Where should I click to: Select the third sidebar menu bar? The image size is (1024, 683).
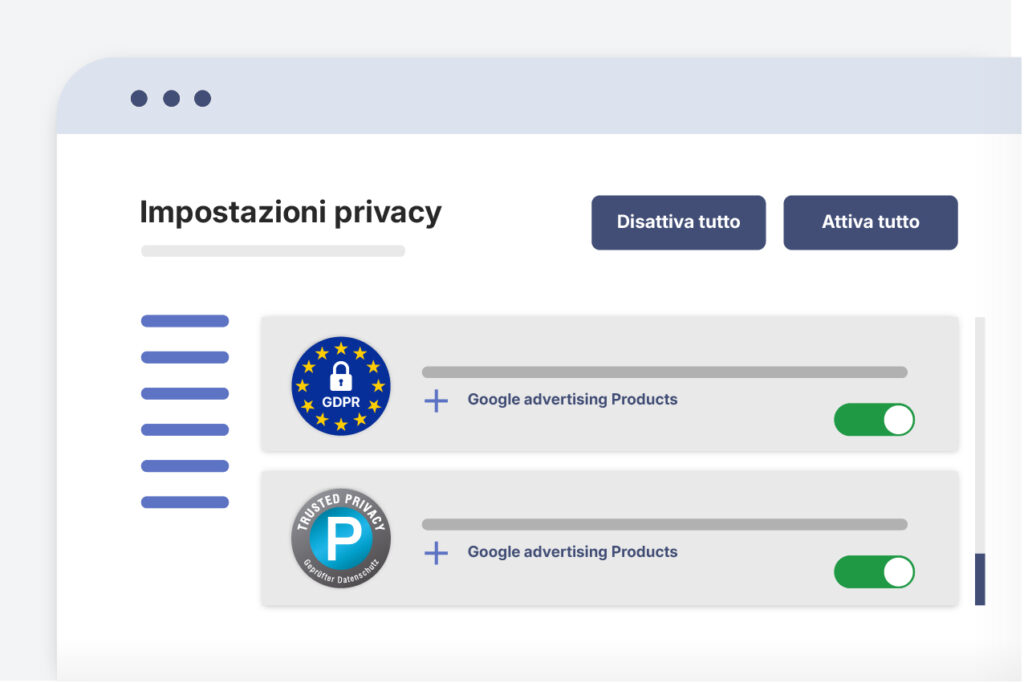[185, 394]
